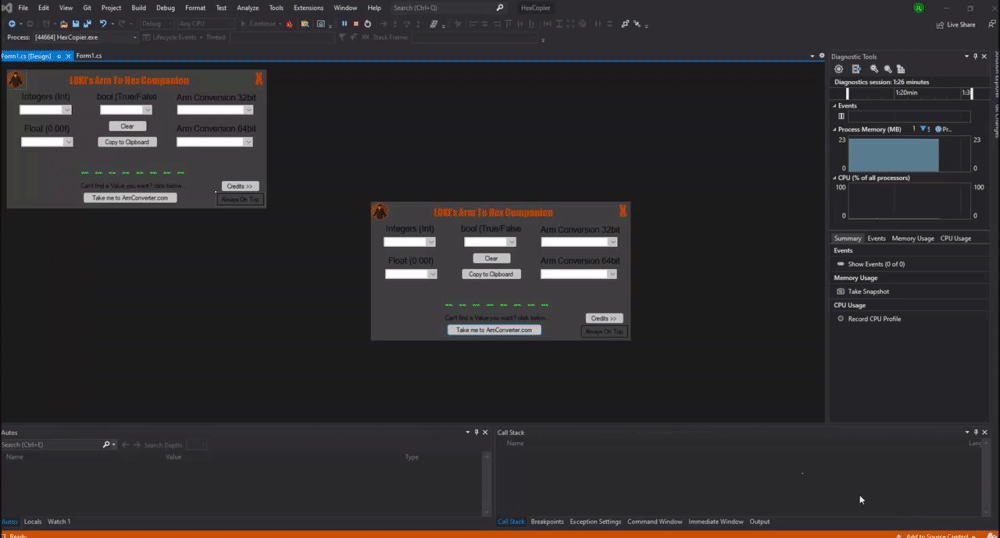Viewport: 1000px width, 538px height.
Task: Click red X icon on running HexCopier window
Action: point(622,211)
